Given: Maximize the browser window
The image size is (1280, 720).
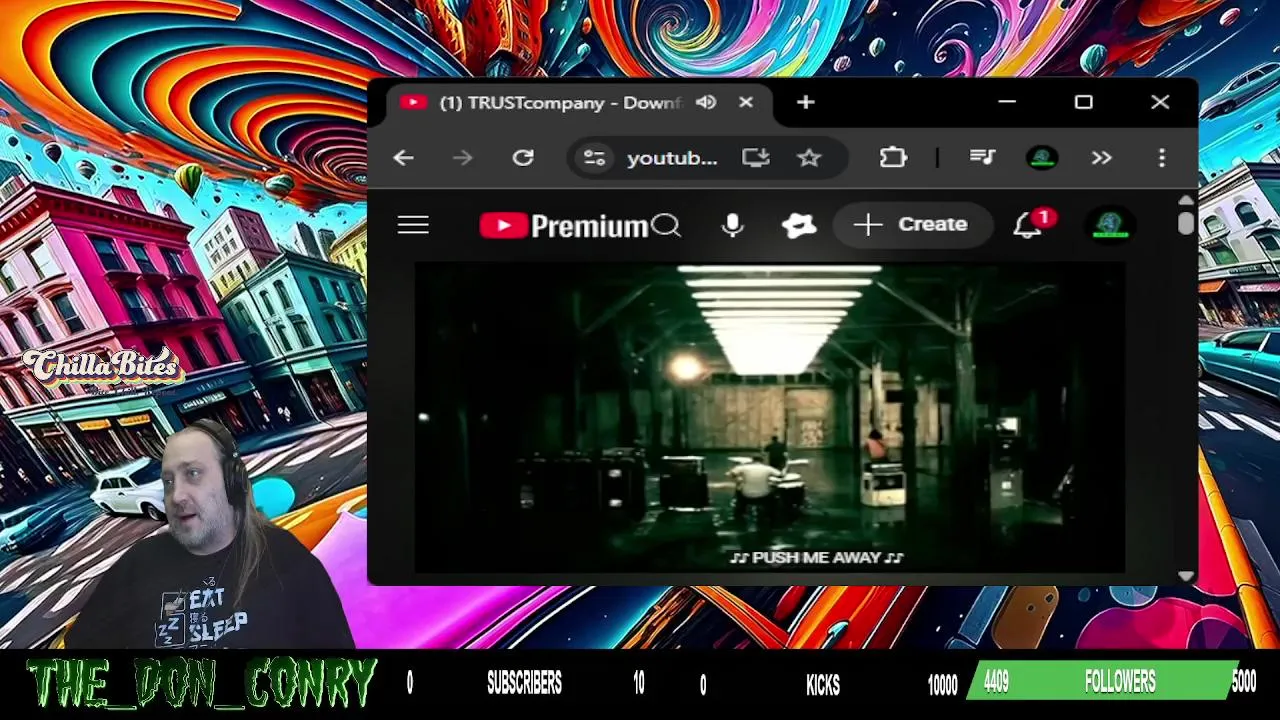Looking at the screenshot, I should click(1083, 102).
